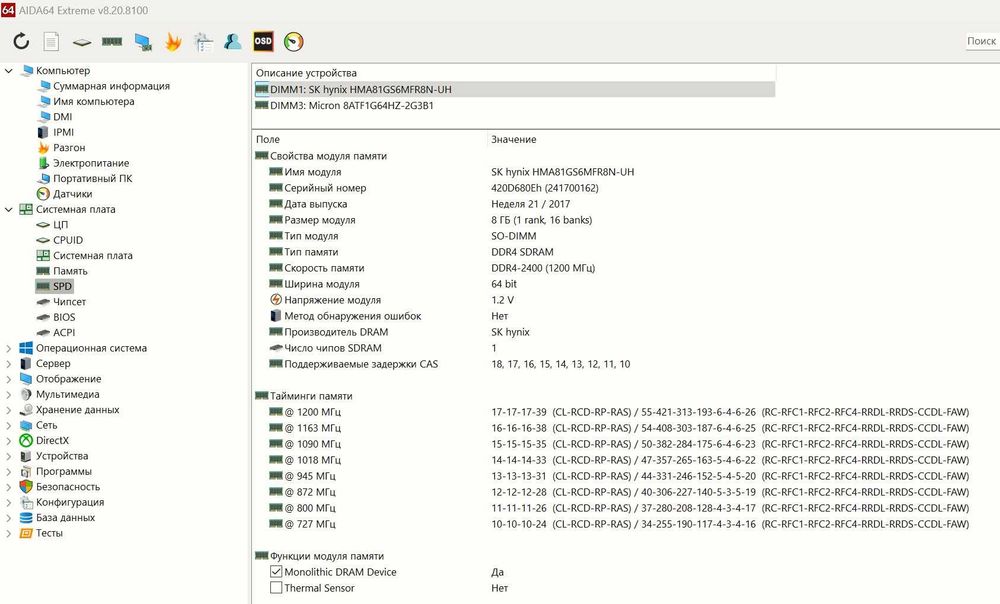This screenshot has height=604, width=1000.
Task: Expand the Программы node
Action: click(x=9, y=471)
